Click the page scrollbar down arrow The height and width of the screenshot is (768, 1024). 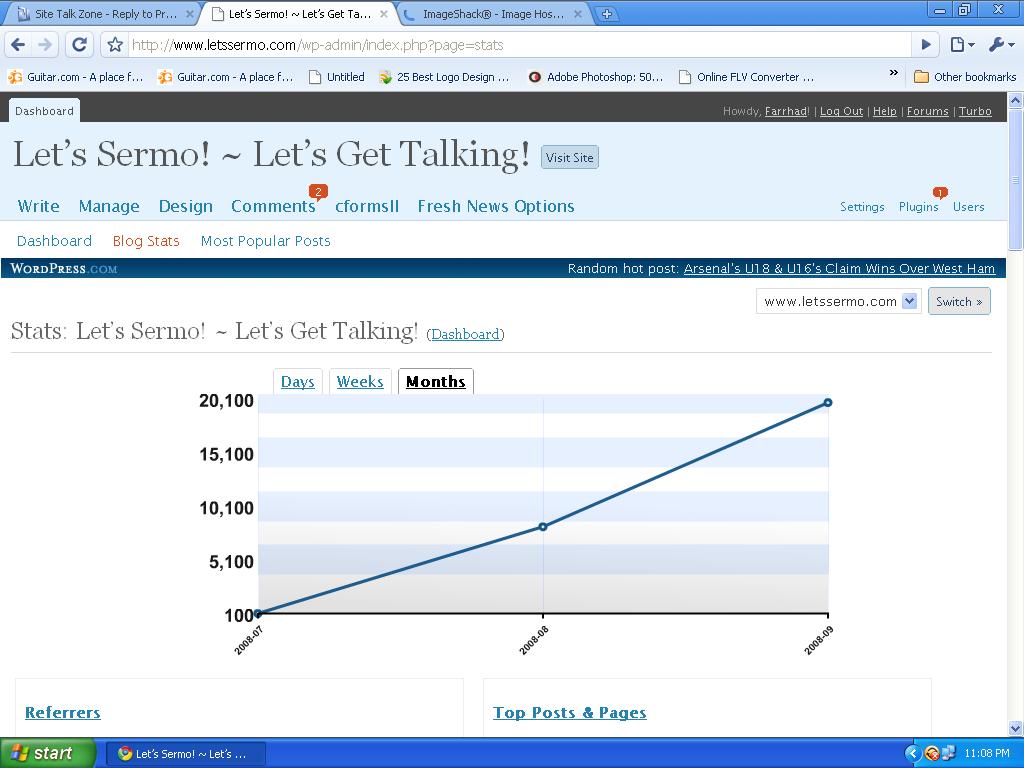pyautogui.click(x=1016, y=728)
